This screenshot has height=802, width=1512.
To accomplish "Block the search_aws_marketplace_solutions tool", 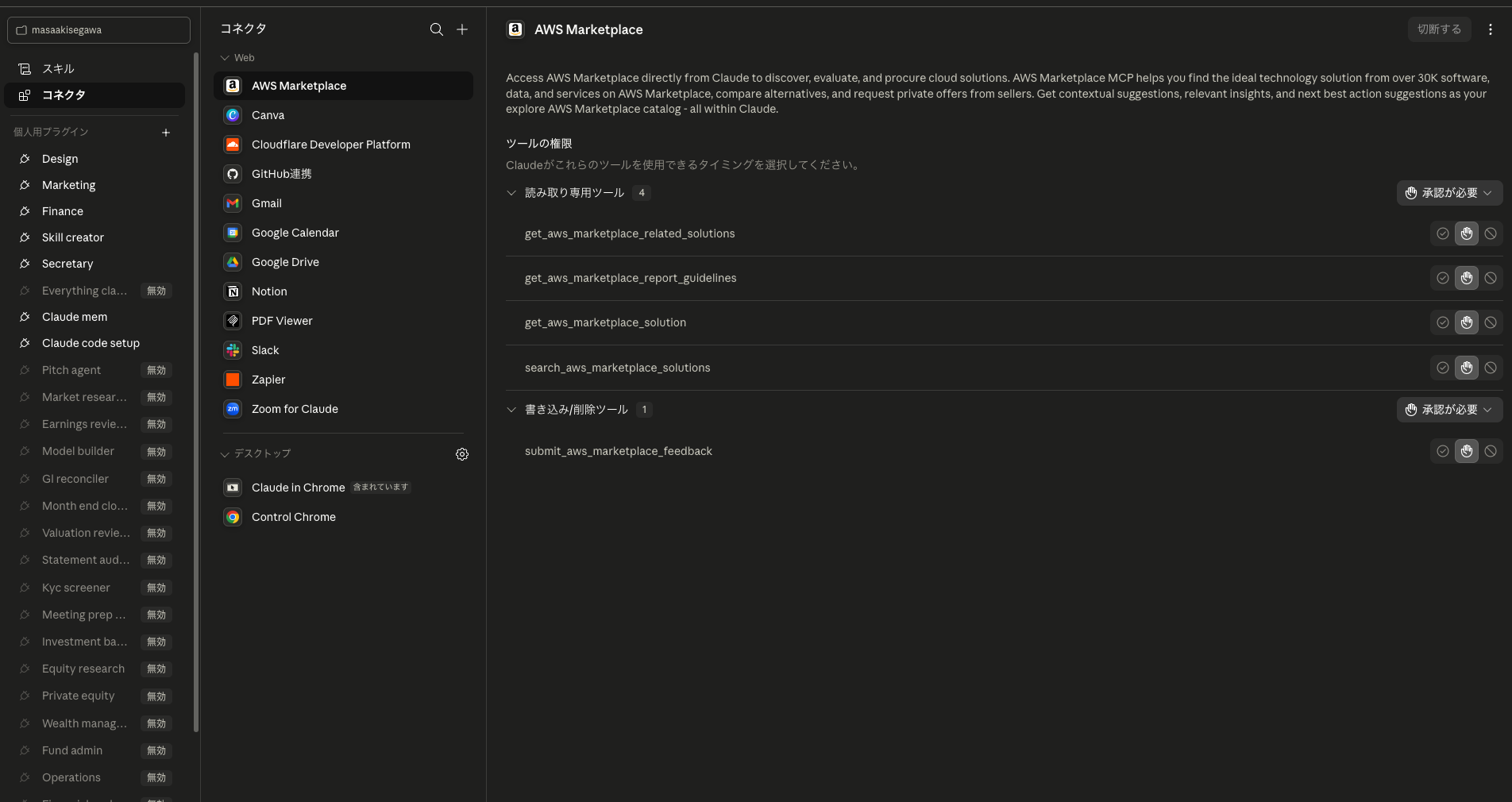I will 1491,368.
